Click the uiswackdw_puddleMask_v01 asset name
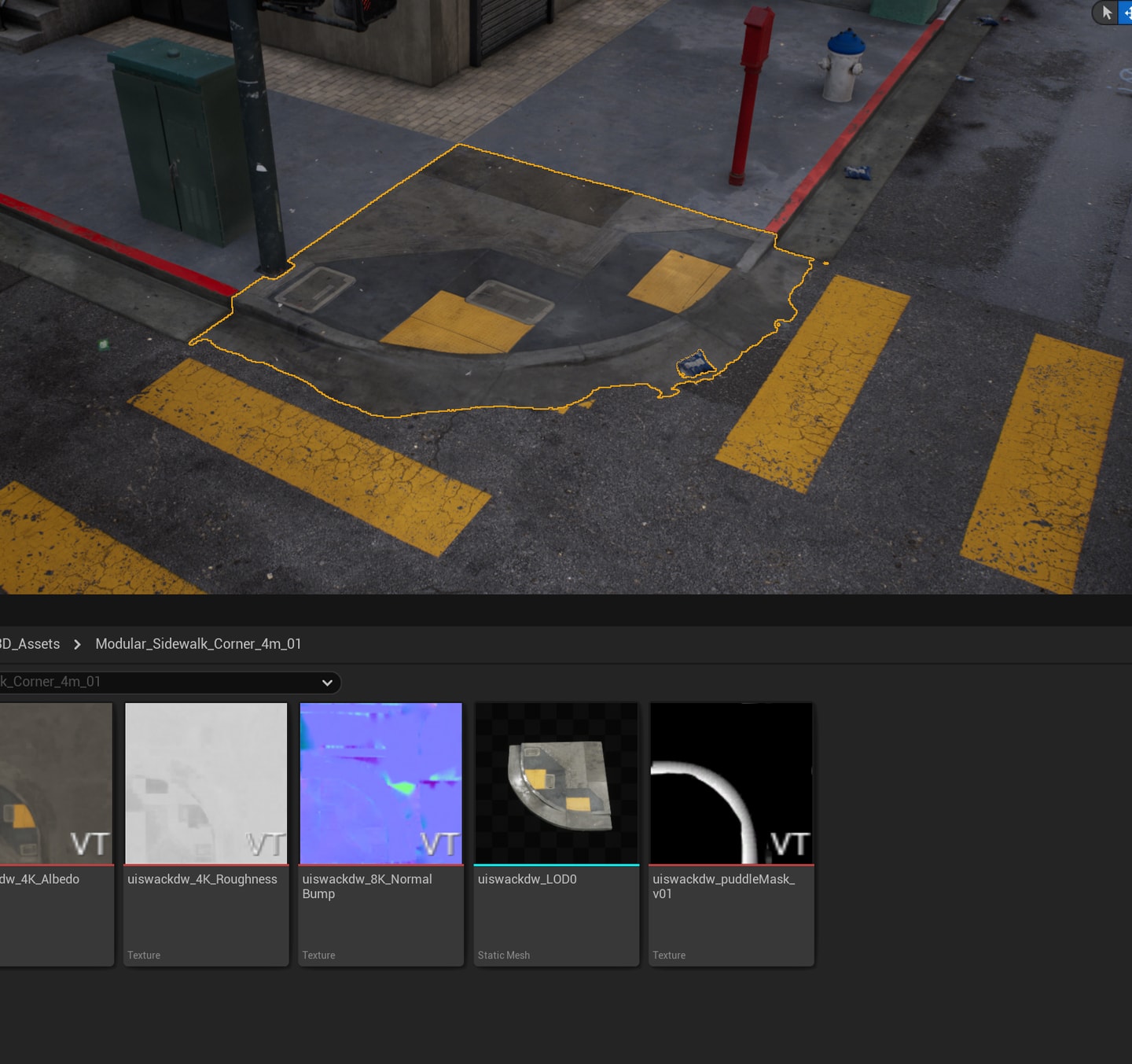 723,886
